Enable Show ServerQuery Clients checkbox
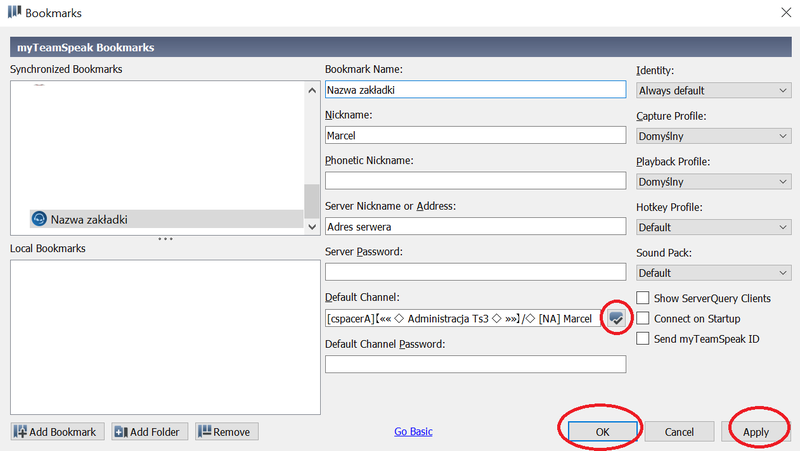The image size is (800, 451). point(643,298)
